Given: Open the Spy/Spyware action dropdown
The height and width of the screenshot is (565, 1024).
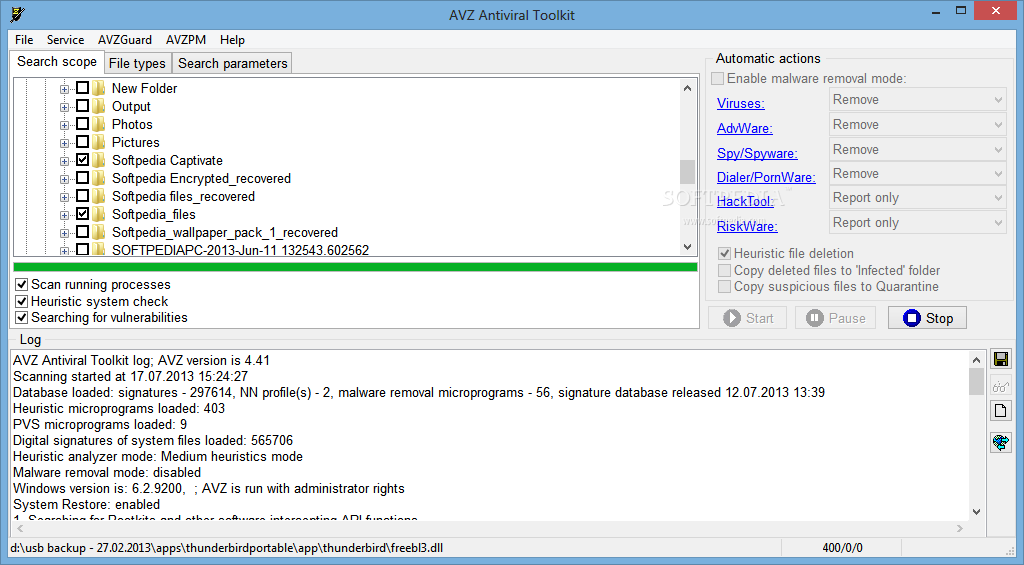Looking at the screenshot, I should coord(918,150).
